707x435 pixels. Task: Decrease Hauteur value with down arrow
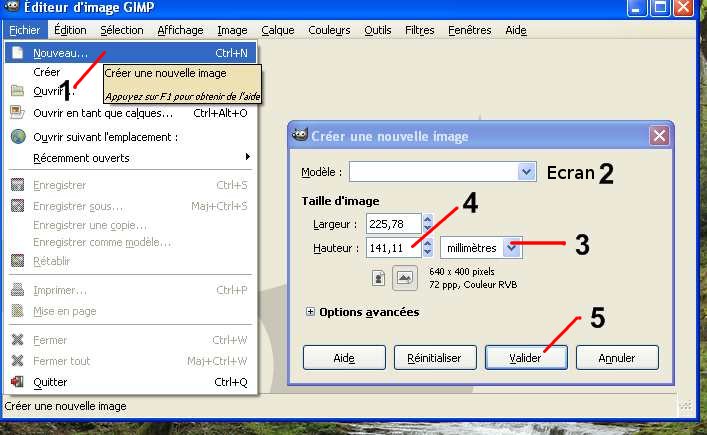(427, 252)
